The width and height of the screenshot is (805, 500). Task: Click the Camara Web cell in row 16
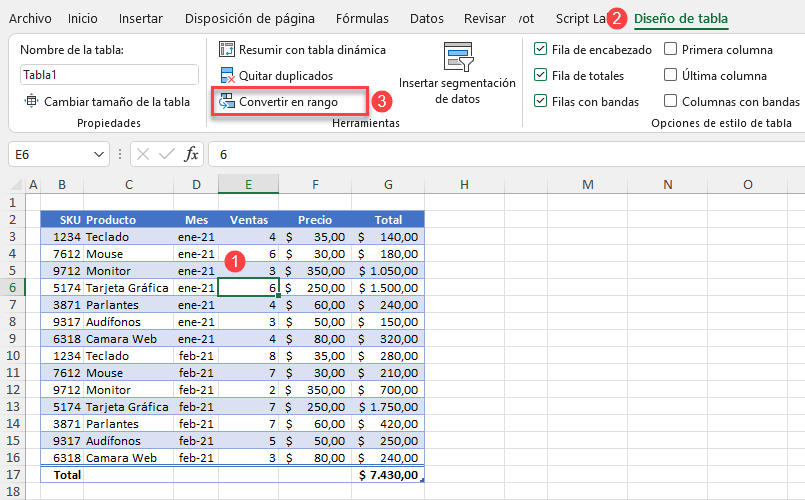point(128,458)
